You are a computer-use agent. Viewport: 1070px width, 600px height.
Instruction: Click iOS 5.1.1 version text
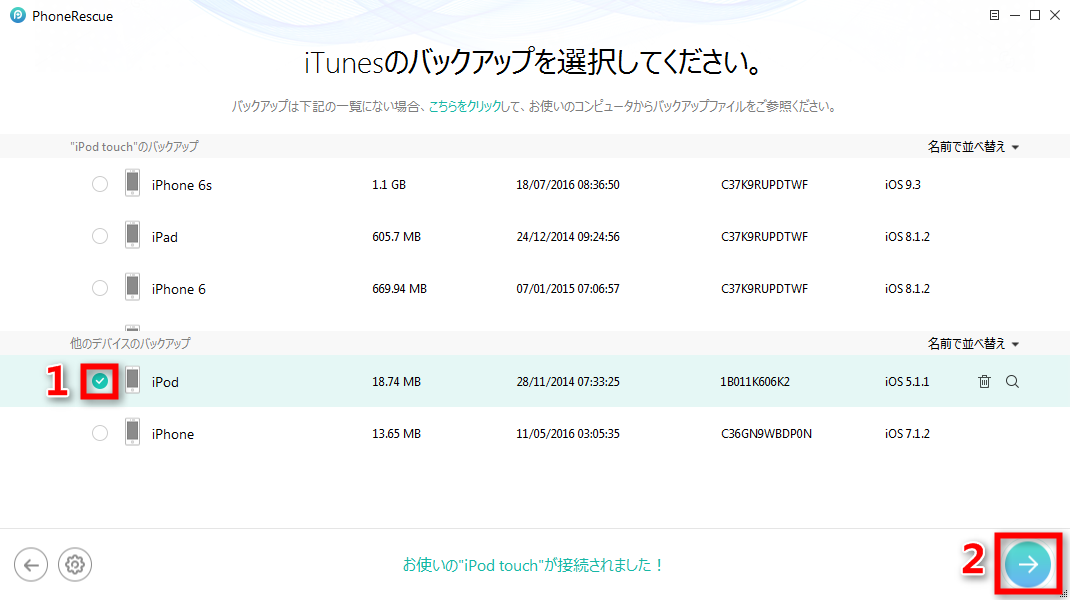(907, 381)
